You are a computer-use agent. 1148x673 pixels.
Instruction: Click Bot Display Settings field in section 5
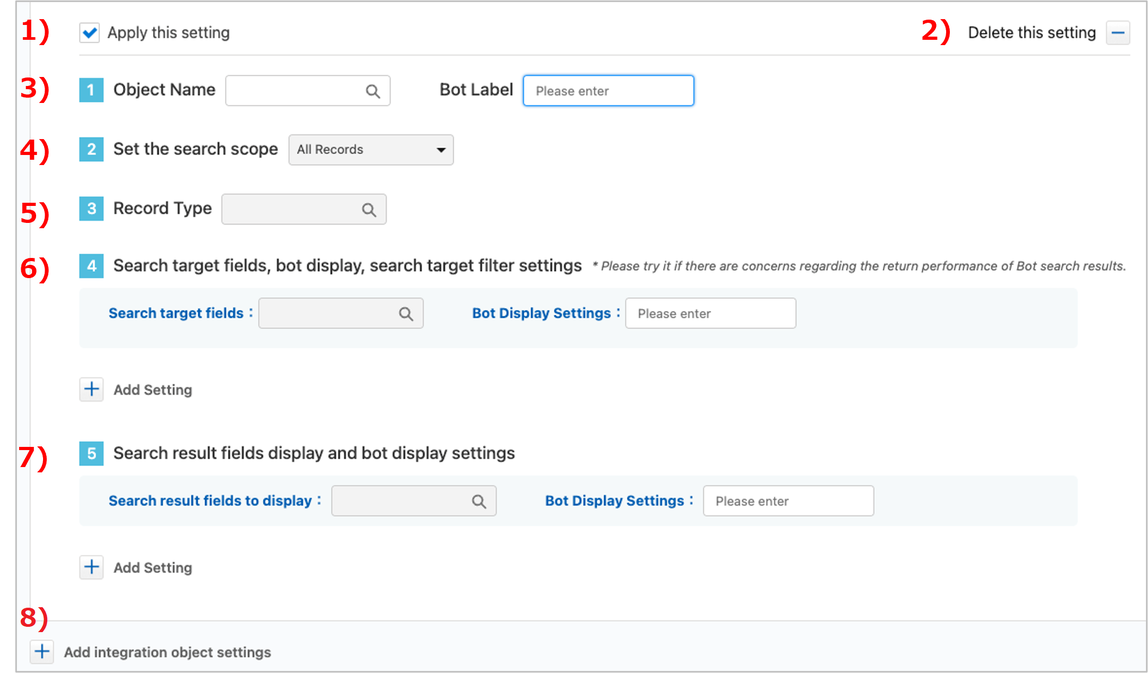tap(788, 502)
